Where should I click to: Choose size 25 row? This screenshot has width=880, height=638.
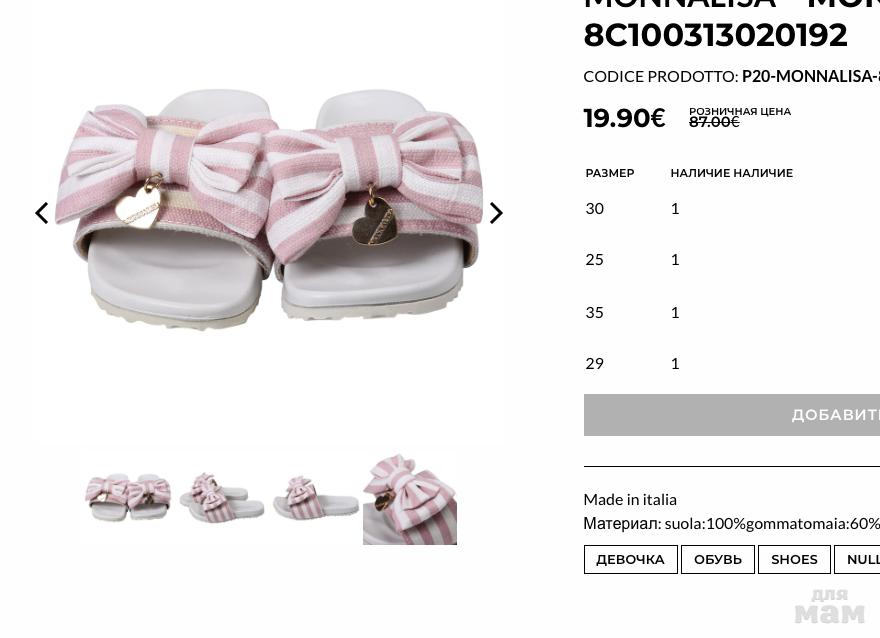tap(732, 260)
